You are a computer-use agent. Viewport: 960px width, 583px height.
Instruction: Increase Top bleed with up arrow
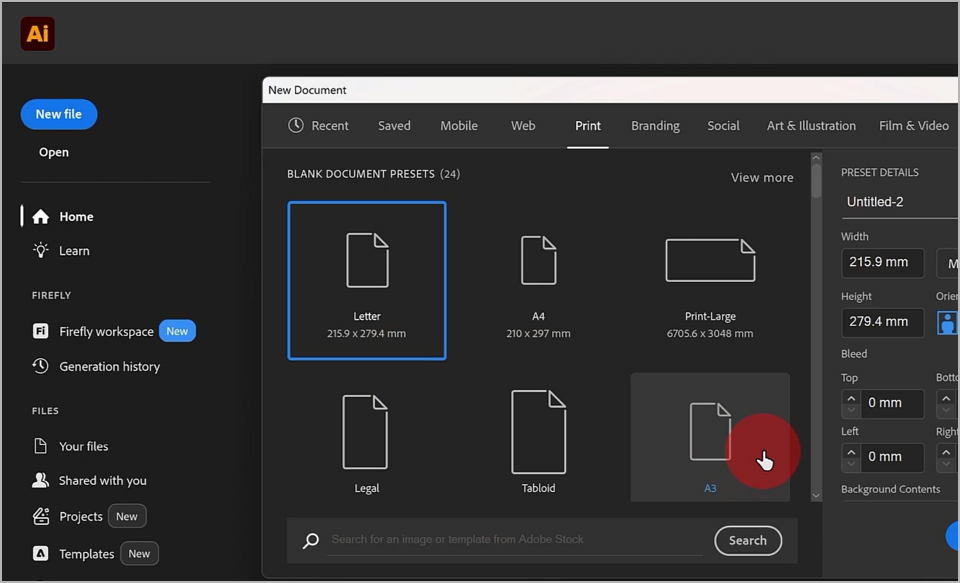[x=851, y=397]
